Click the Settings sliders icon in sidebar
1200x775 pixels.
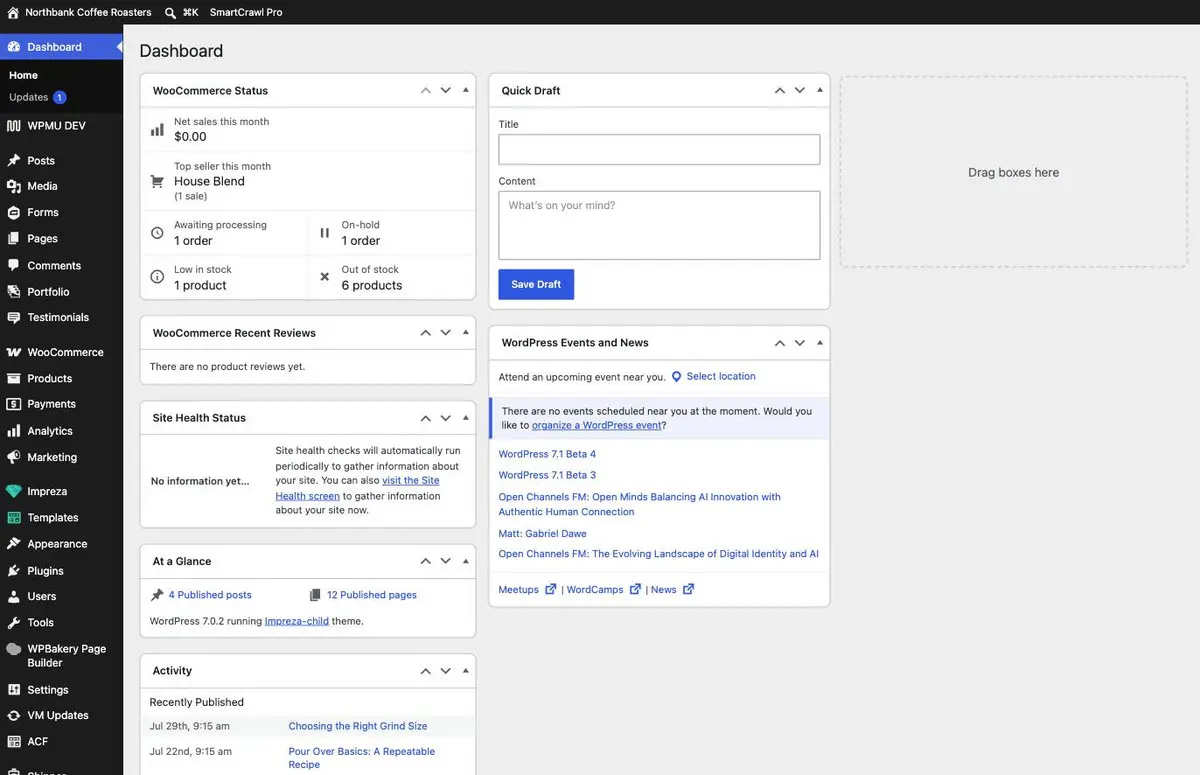13,690
